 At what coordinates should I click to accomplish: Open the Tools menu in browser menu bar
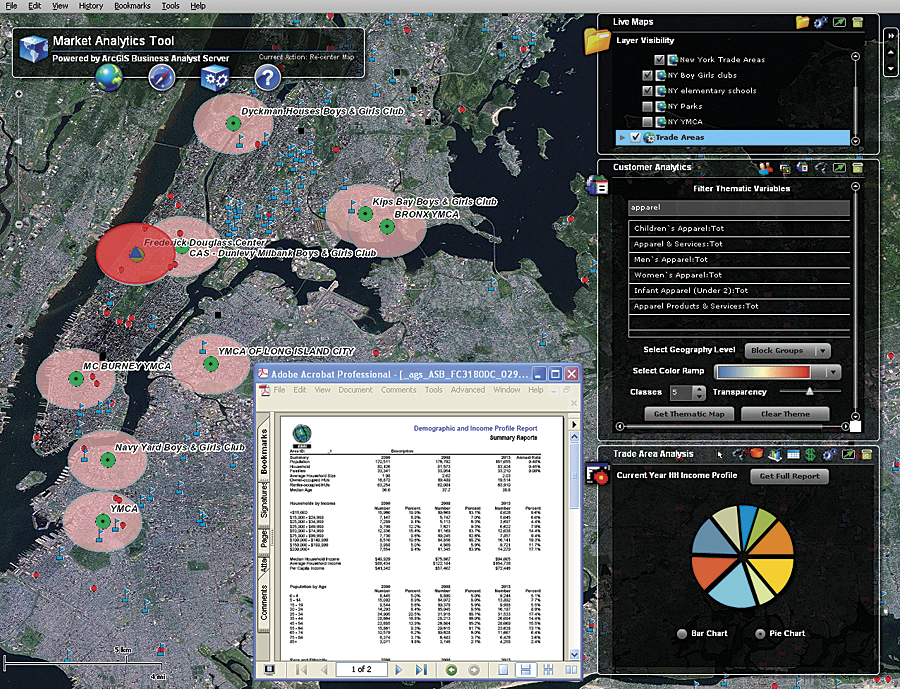pyautogui.click(x=170, y=6)
